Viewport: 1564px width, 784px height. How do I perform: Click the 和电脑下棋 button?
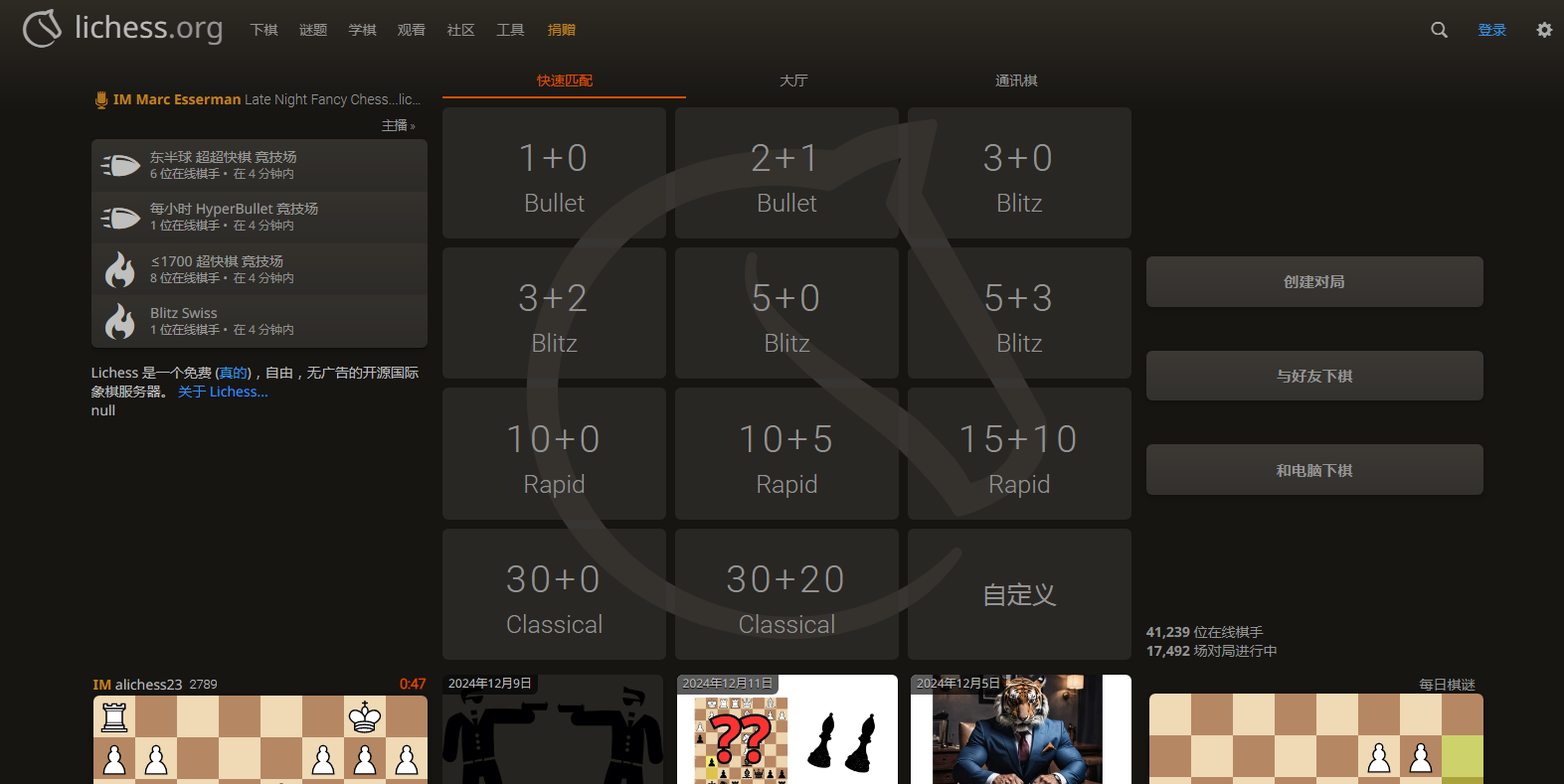point(1314,470)
